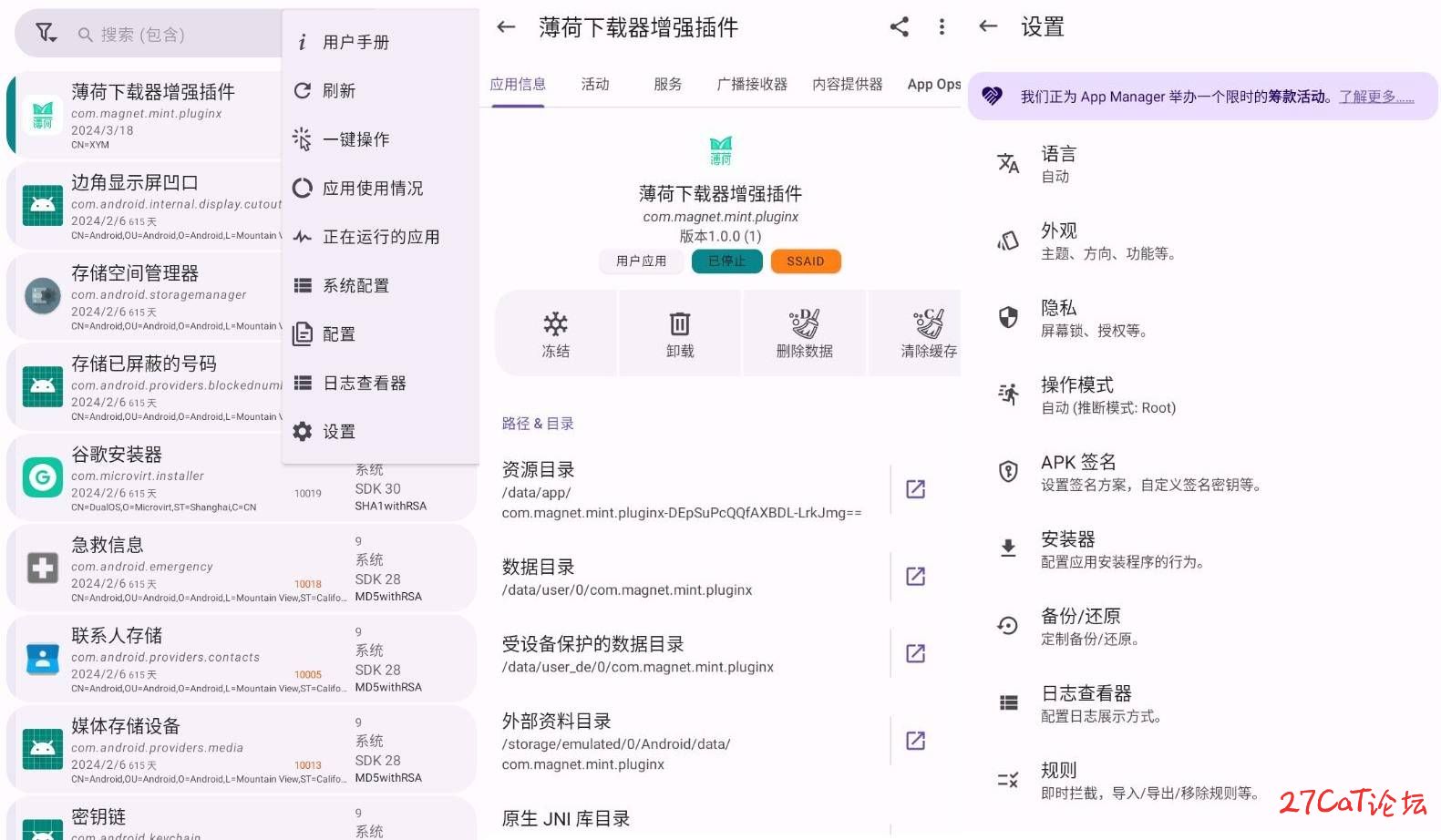Switch to the App Ops tab
This screenshot has height=840, width=1441.
tap(934, 85)
